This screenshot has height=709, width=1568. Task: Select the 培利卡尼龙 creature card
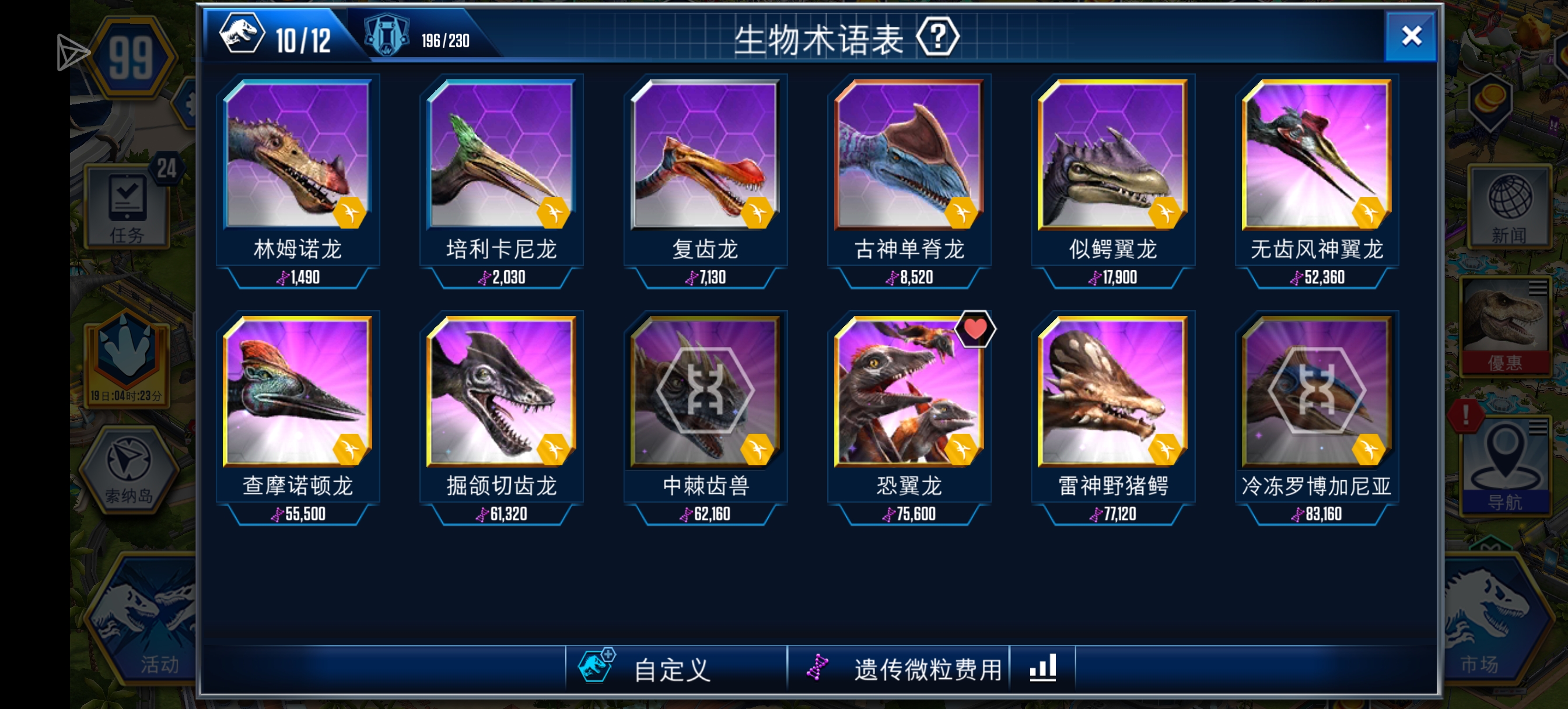(x=502, y=182)
